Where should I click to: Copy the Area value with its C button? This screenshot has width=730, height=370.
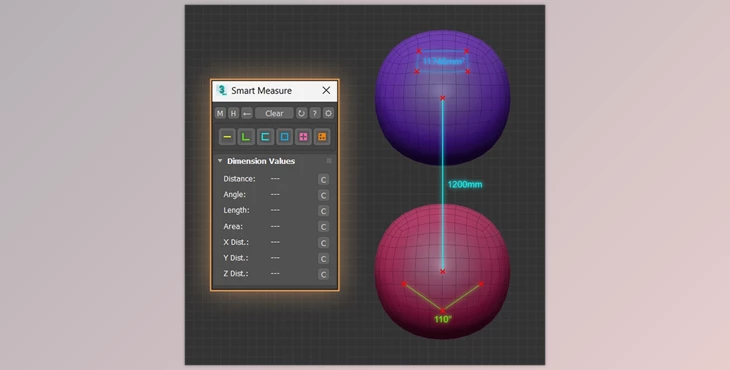point(324,227)
